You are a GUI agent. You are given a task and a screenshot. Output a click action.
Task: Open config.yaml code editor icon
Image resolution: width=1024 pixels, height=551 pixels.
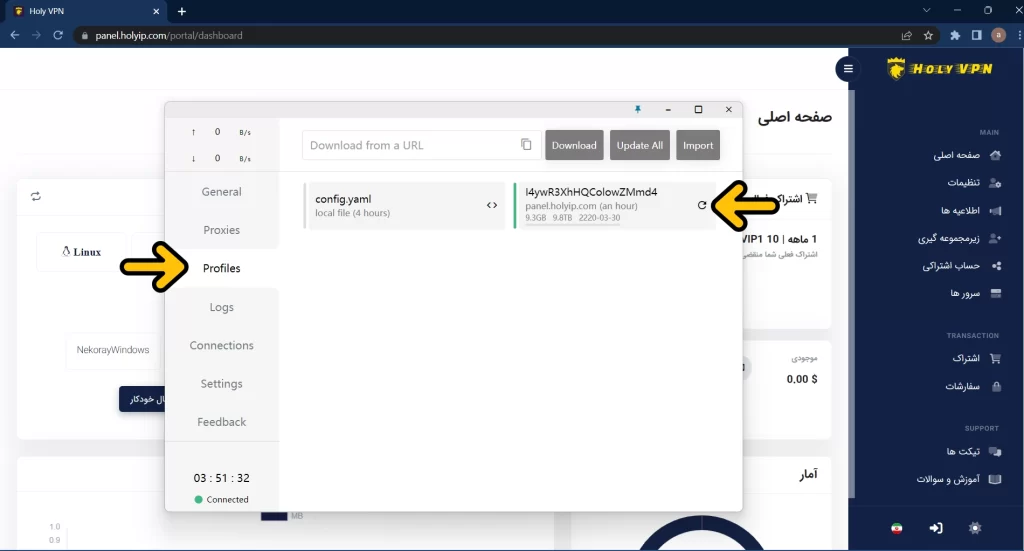(492, 205)
